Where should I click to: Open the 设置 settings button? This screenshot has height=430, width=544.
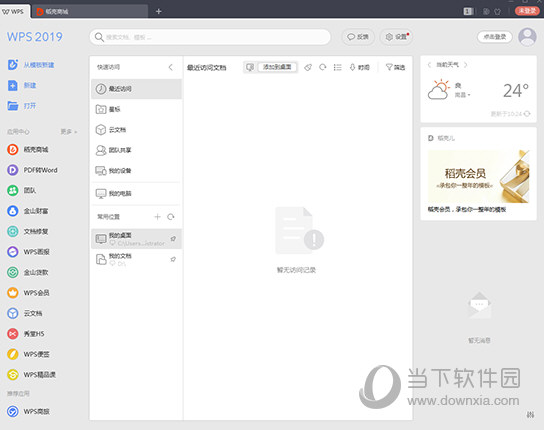pos(397,37)
